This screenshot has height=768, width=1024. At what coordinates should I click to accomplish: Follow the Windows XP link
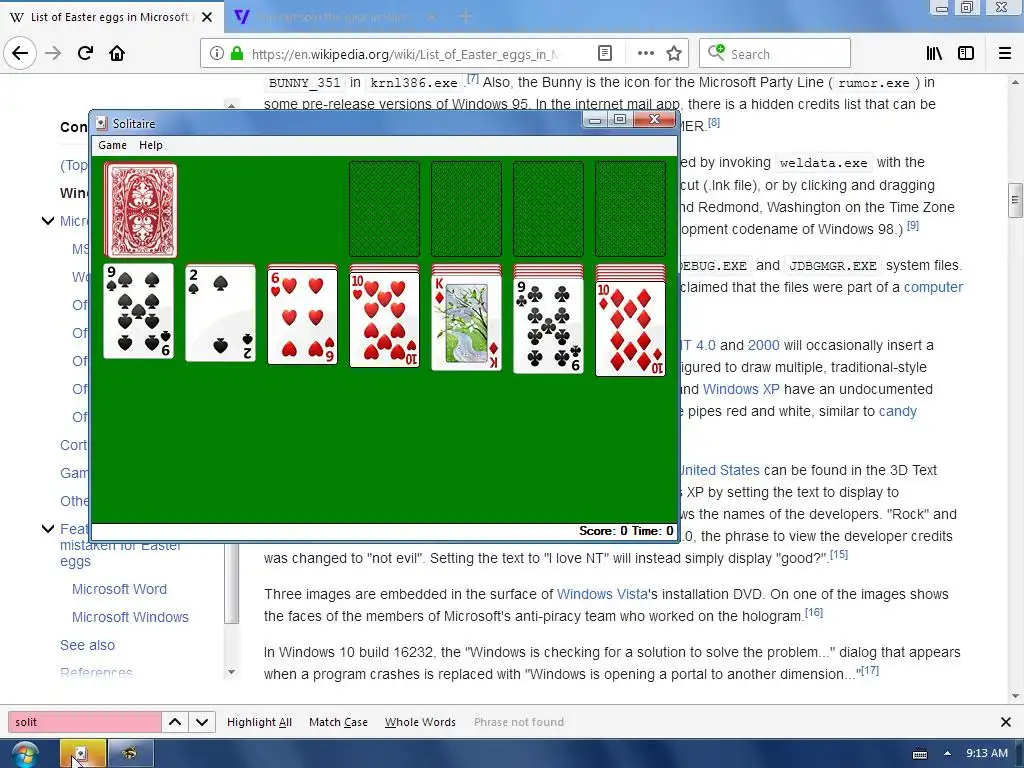[x=741, y=389]
